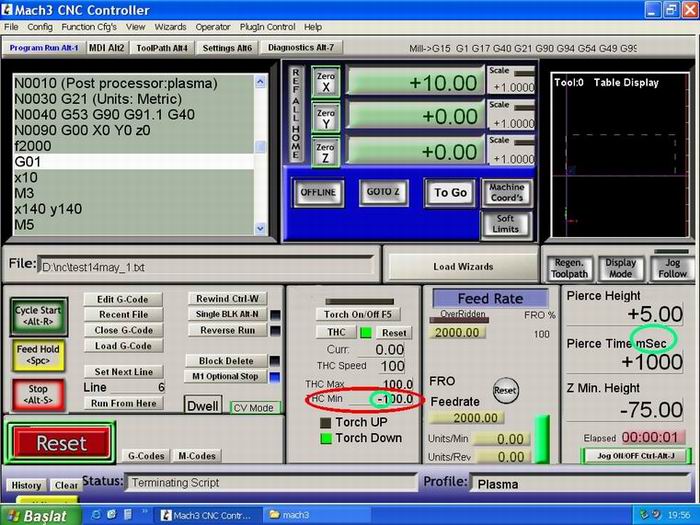Click Jog ON/OFF Ctrl-Alt-J button

[635, 456]
